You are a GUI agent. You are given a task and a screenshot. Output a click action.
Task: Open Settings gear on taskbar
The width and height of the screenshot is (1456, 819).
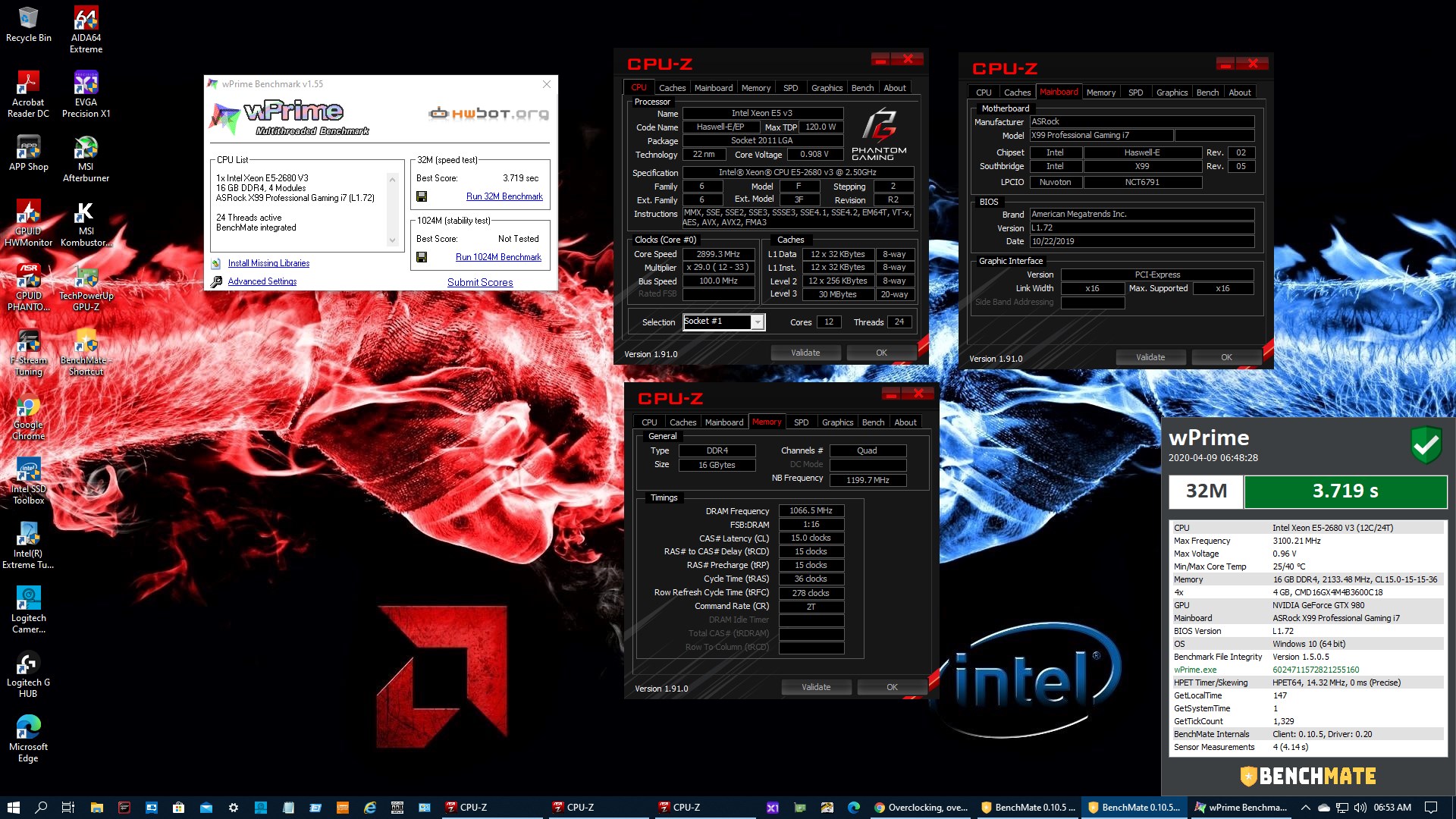234,808
